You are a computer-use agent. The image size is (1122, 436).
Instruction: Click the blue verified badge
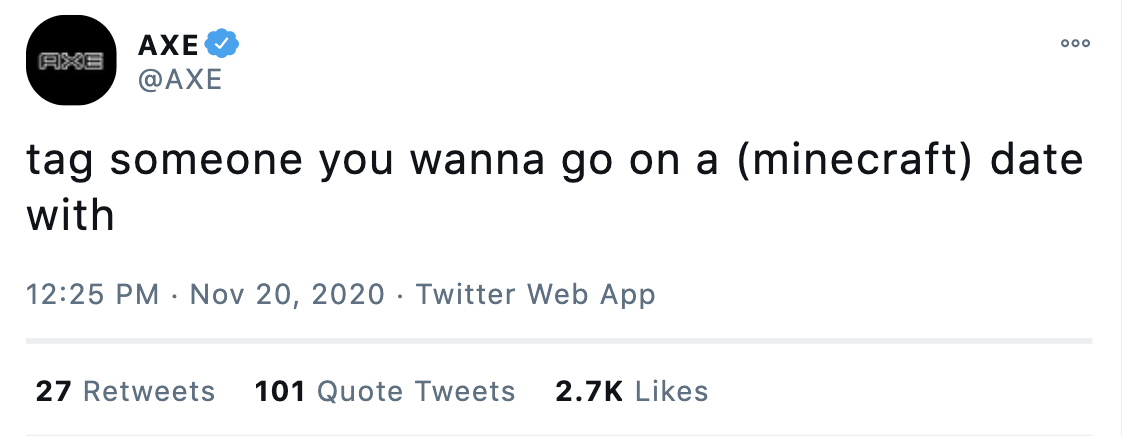pyautogui.click(x=222, y=44)
